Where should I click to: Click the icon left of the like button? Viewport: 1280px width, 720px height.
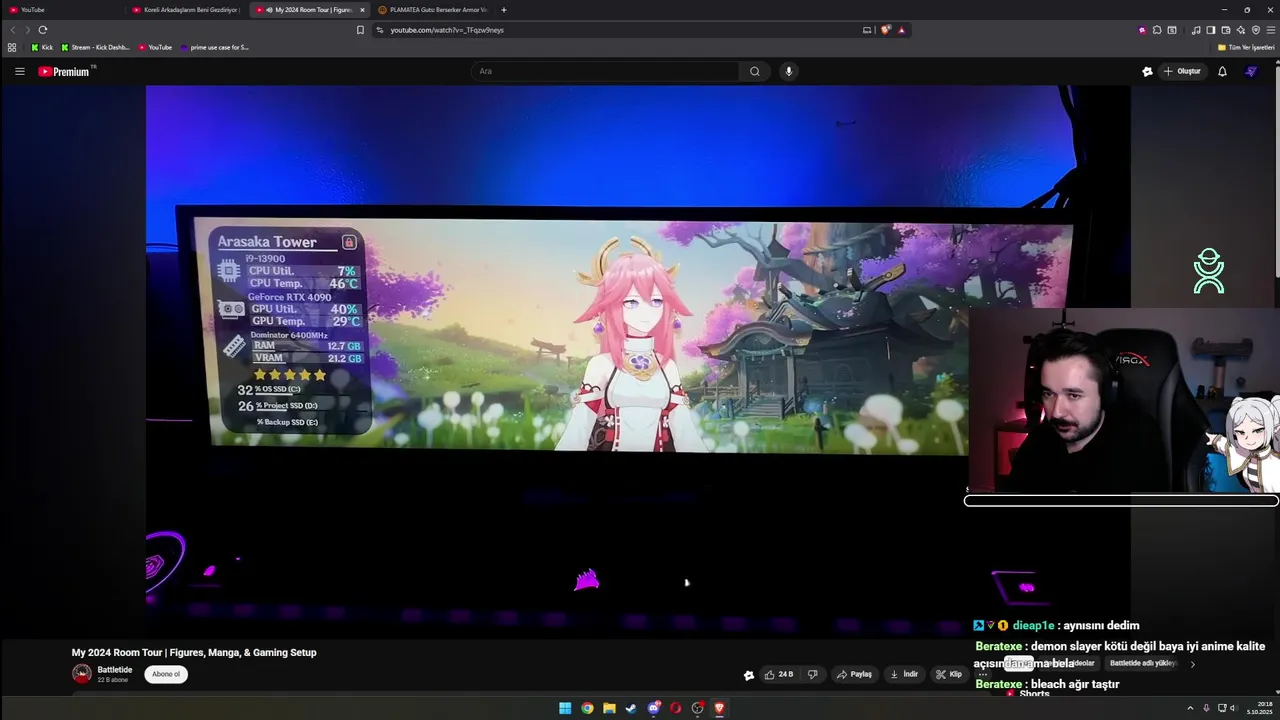click(749, 675)
